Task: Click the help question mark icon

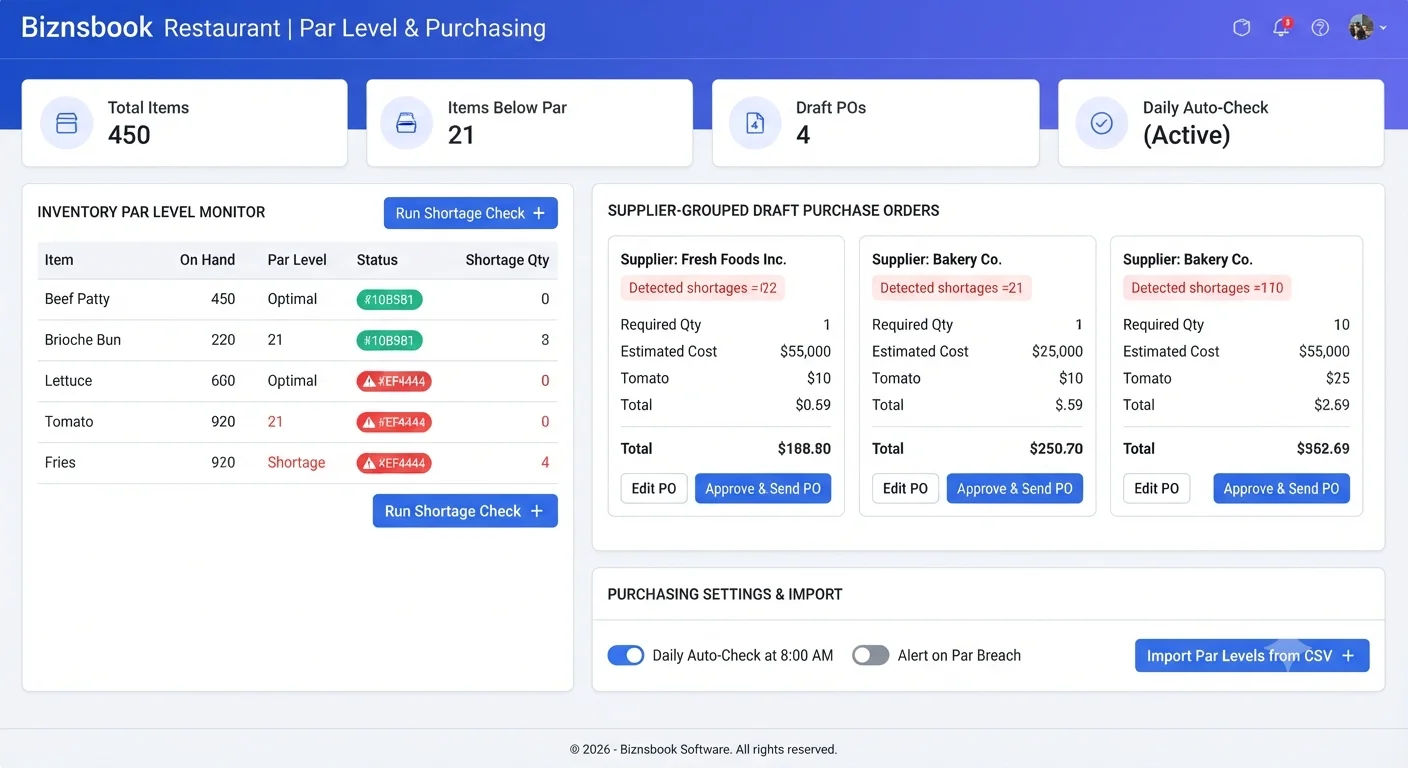Action: (x=1320, y=28)
